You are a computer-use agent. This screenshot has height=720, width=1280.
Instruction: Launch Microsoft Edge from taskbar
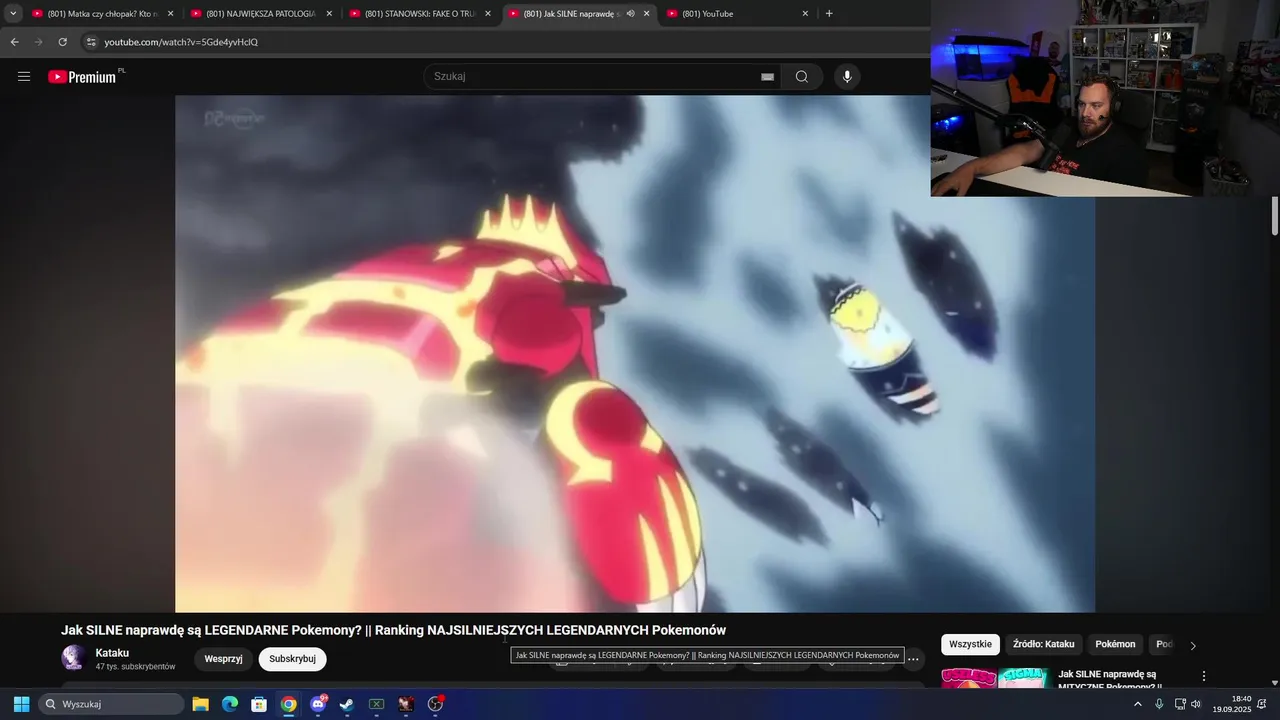[229, 704]
